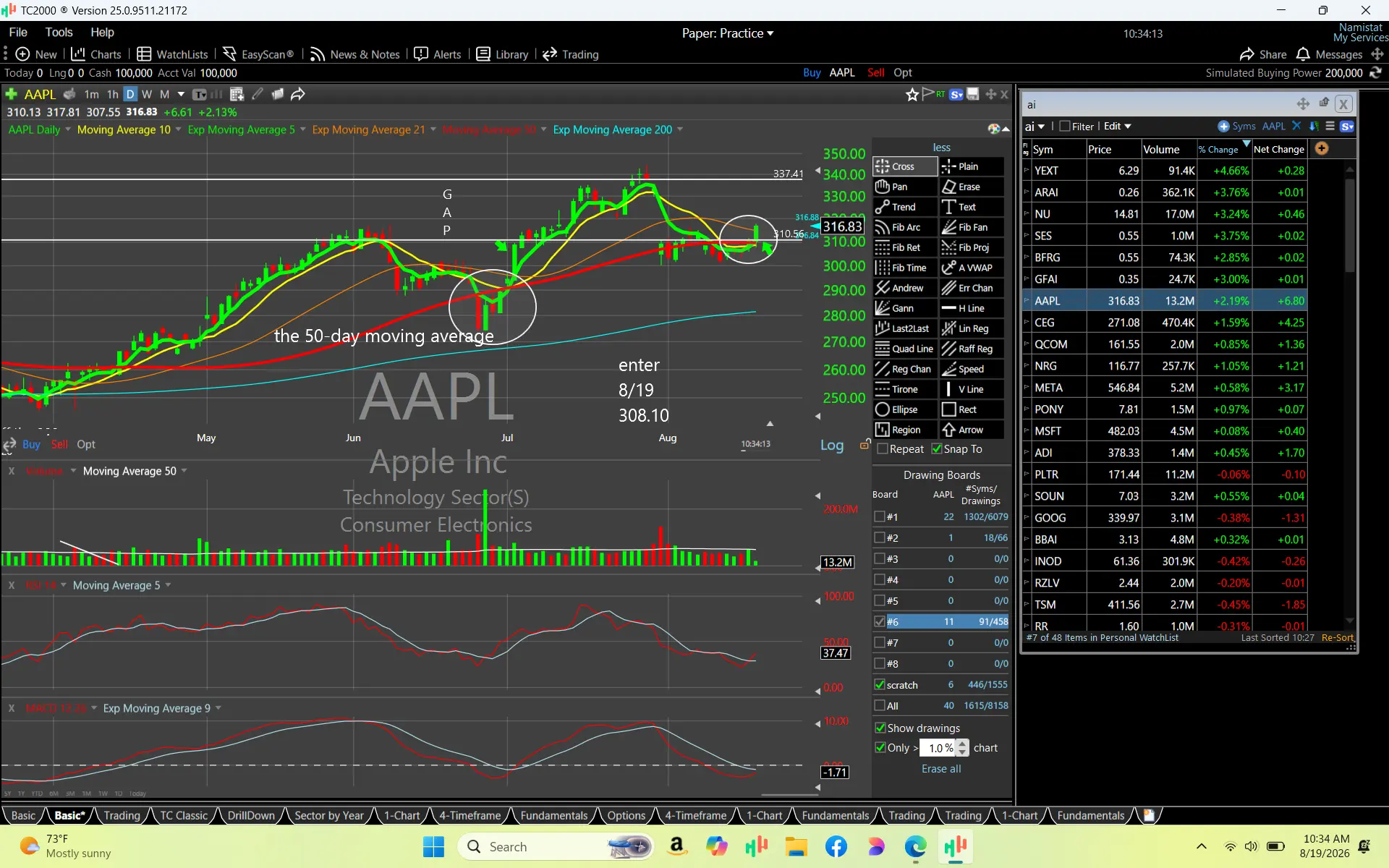Screen dimensions: 1389x868
Task: Expand the Exp Moving Average 5 dropdown
Action: point(302,129)
